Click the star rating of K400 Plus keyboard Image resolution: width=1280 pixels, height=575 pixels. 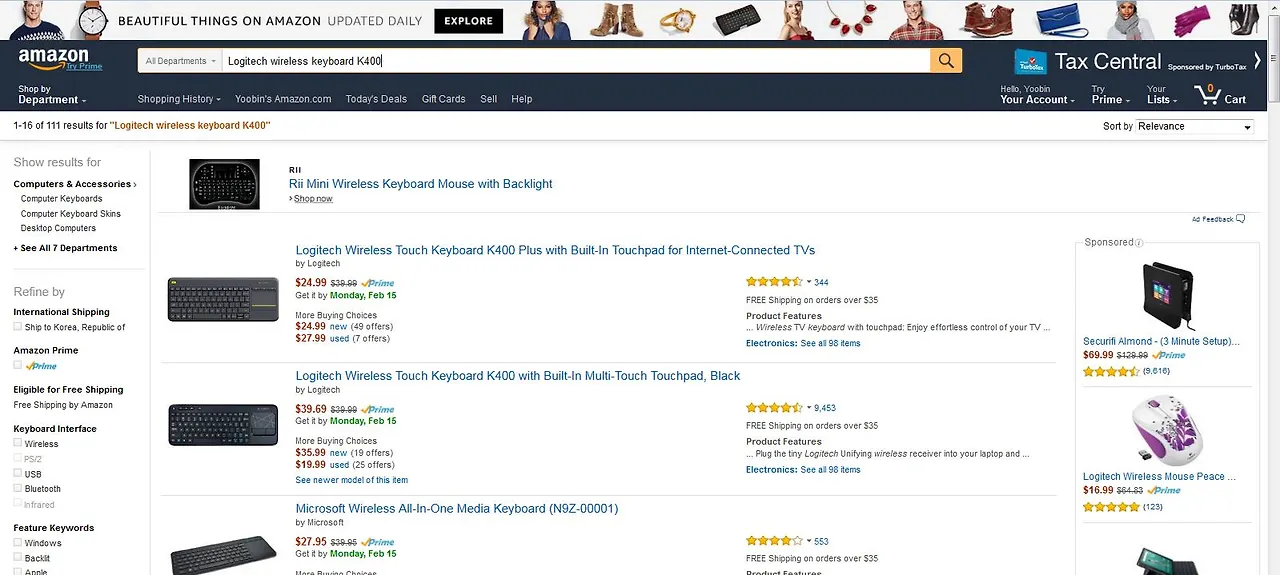[x=773, y=282]
